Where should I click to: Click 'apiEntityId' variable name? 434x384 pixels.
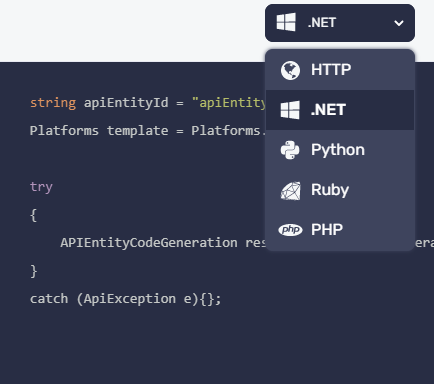(x=126, y=103)
